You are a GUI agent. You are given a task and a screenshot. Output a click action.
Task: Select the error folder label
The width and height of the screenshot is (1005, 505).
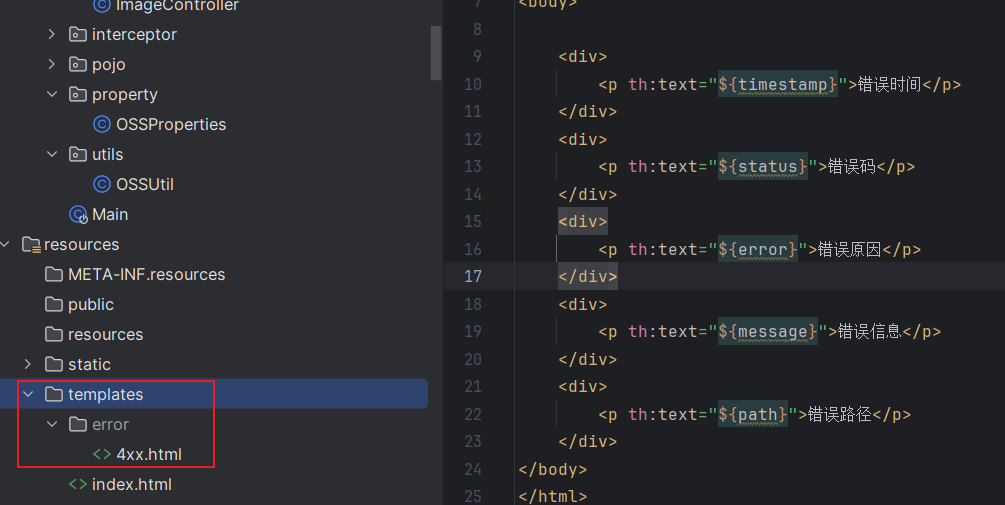coord(110,424)
